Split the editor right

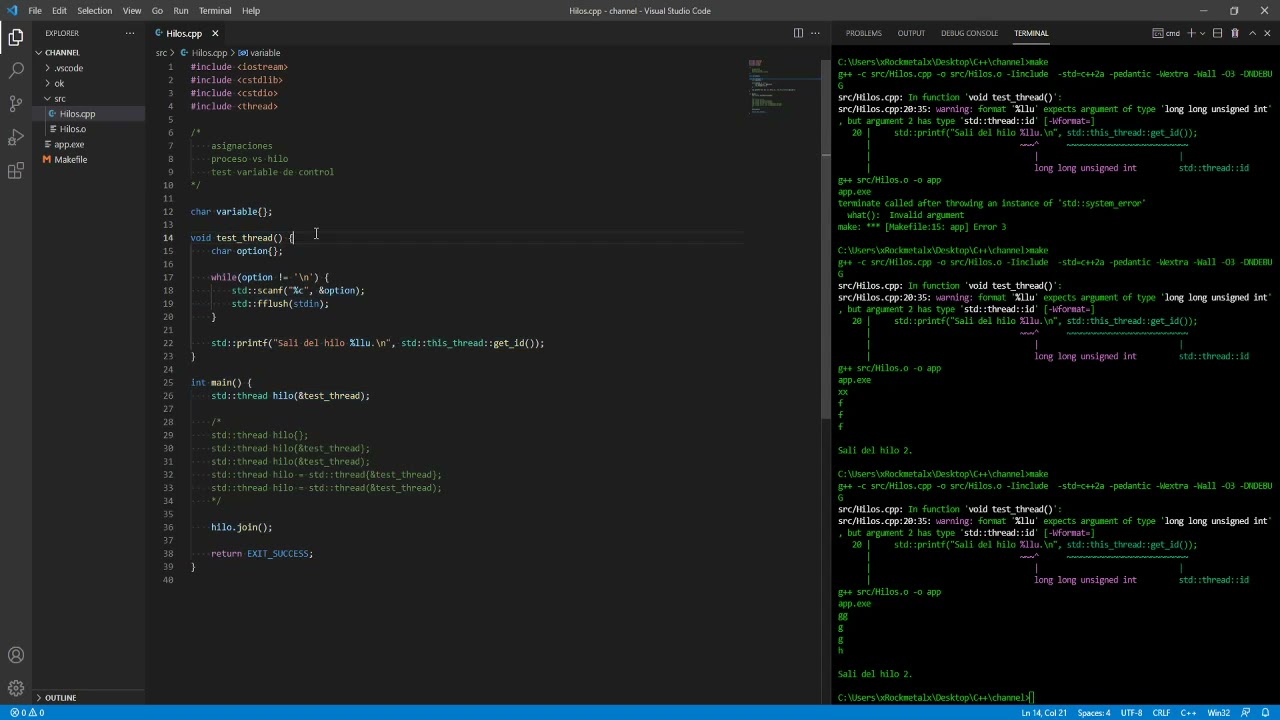798,33
